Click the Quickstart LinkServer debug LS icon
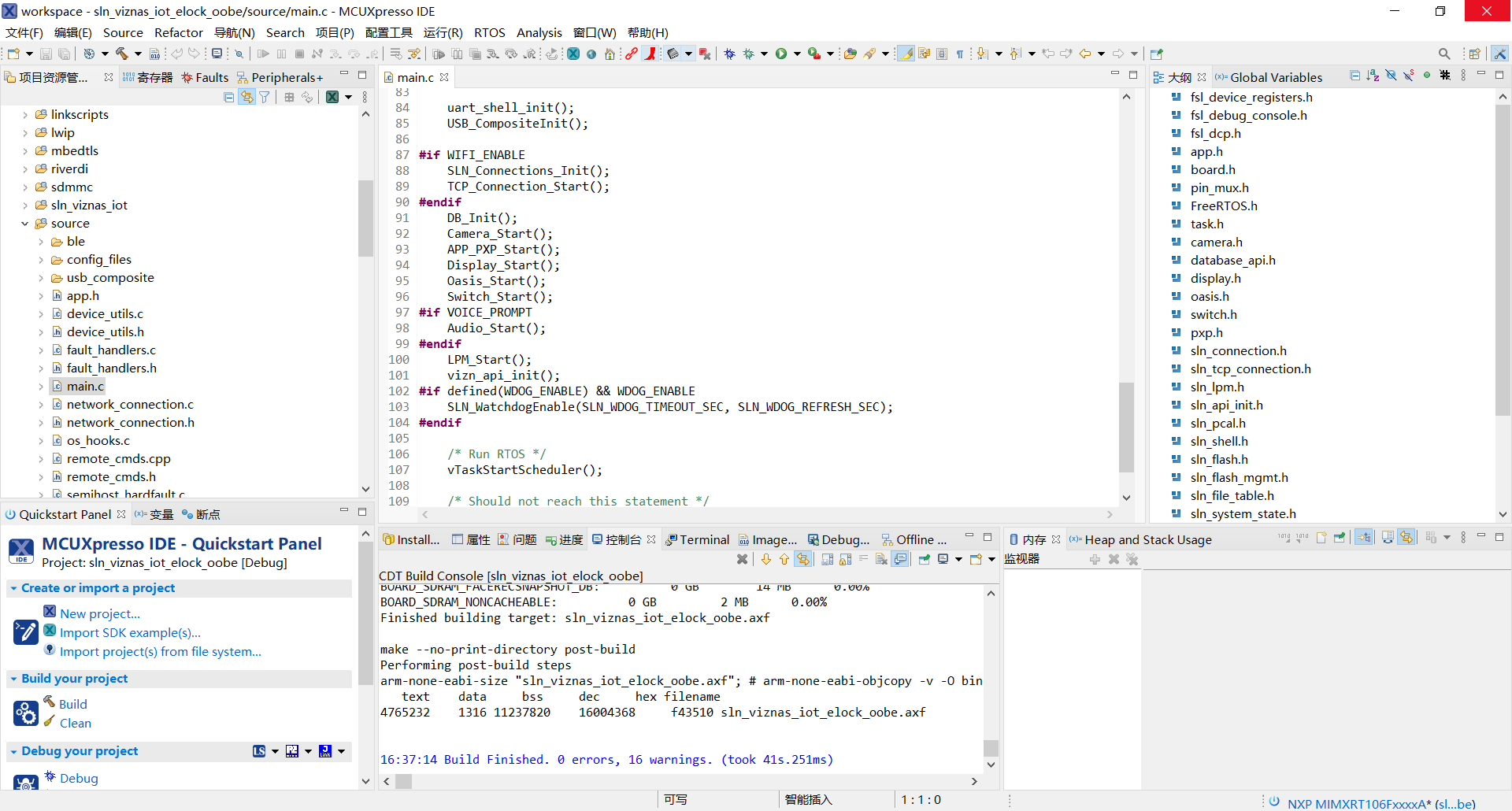The width and height of the screenshot is (1512, 811). [259, 751]
